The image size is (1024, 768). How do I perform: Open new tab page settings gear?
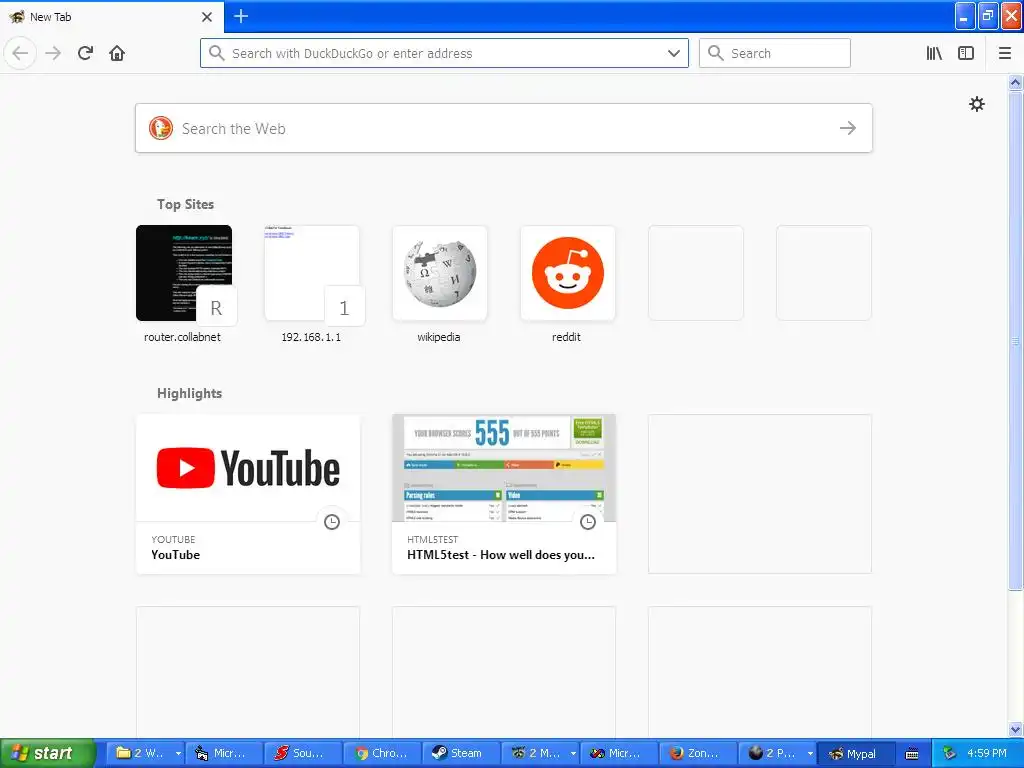(976, 104)
